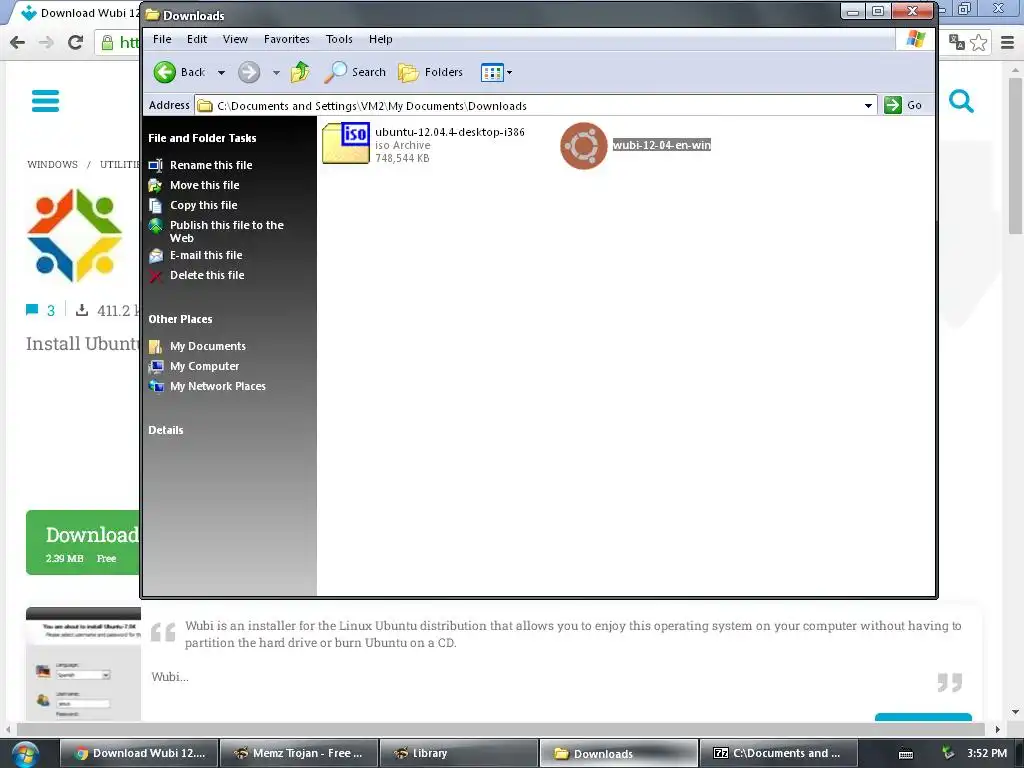This screenshot has height=768, width=1024.
Task: Click Publish this file to the Web
Action: (x=227, y=231)
